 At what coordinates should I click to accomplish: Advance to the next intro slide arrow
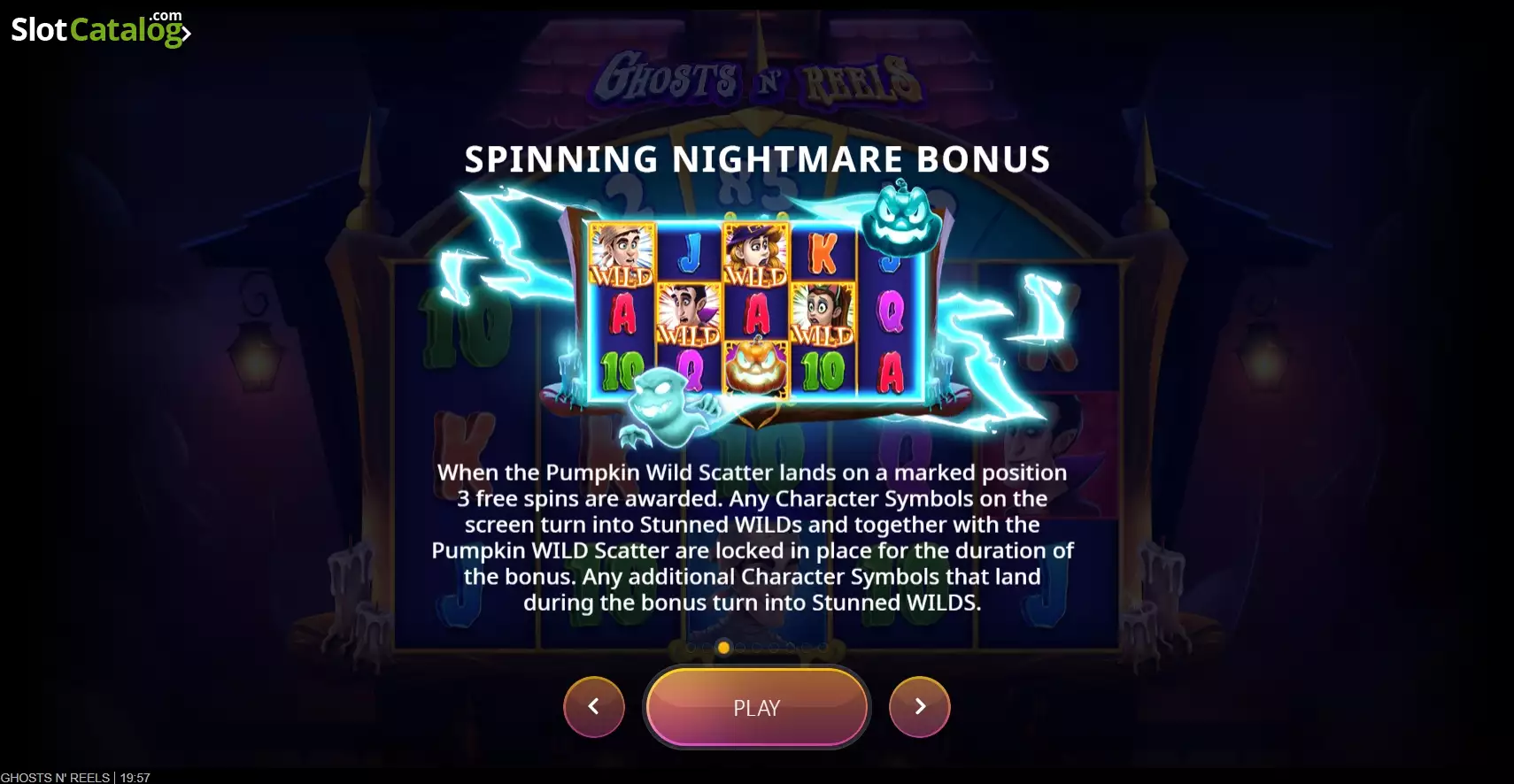tap(920, 706)
